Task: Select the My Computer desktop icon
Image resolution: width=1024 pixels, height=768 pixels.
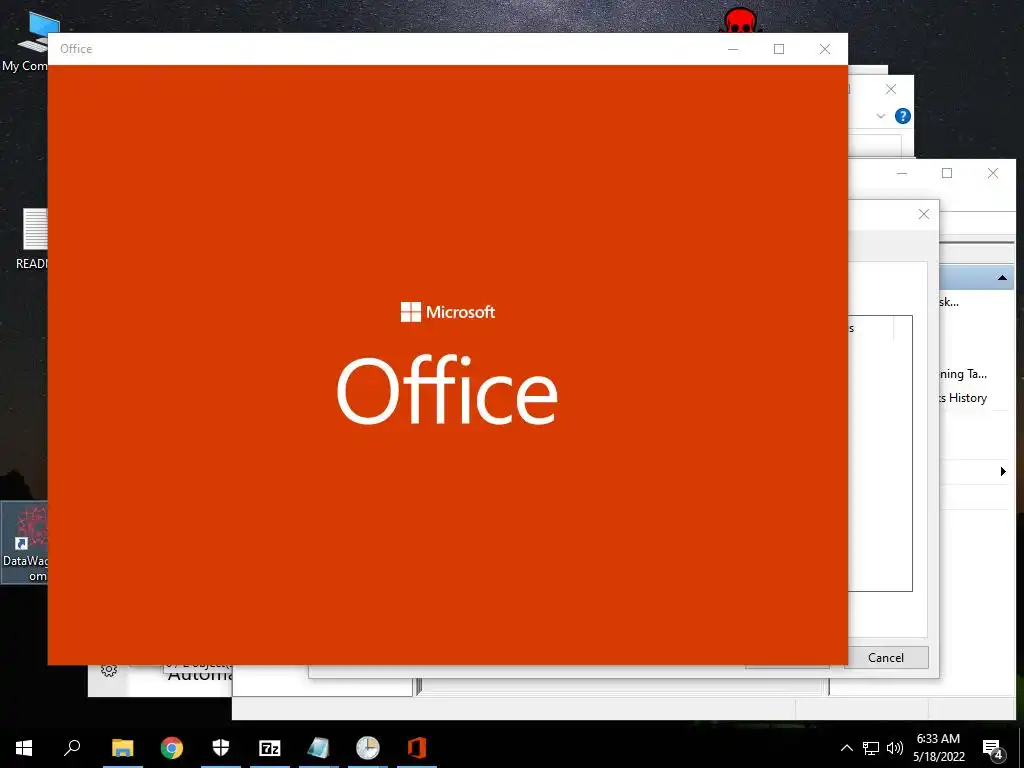Action: pyautogui.click(x=25, y=42)
